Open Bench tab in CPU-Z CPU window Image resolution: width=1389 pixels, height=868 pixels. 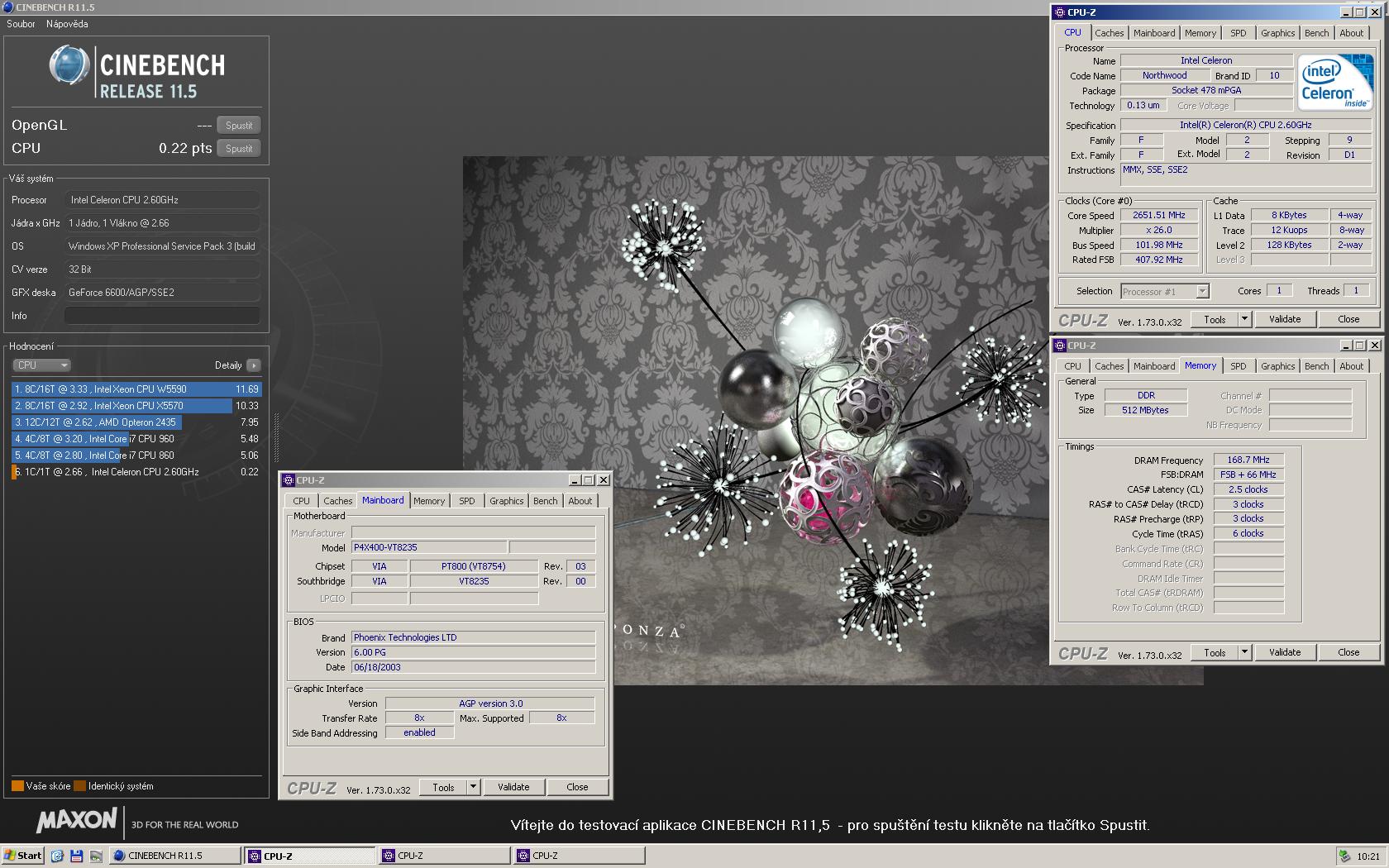pos(1316,33)
